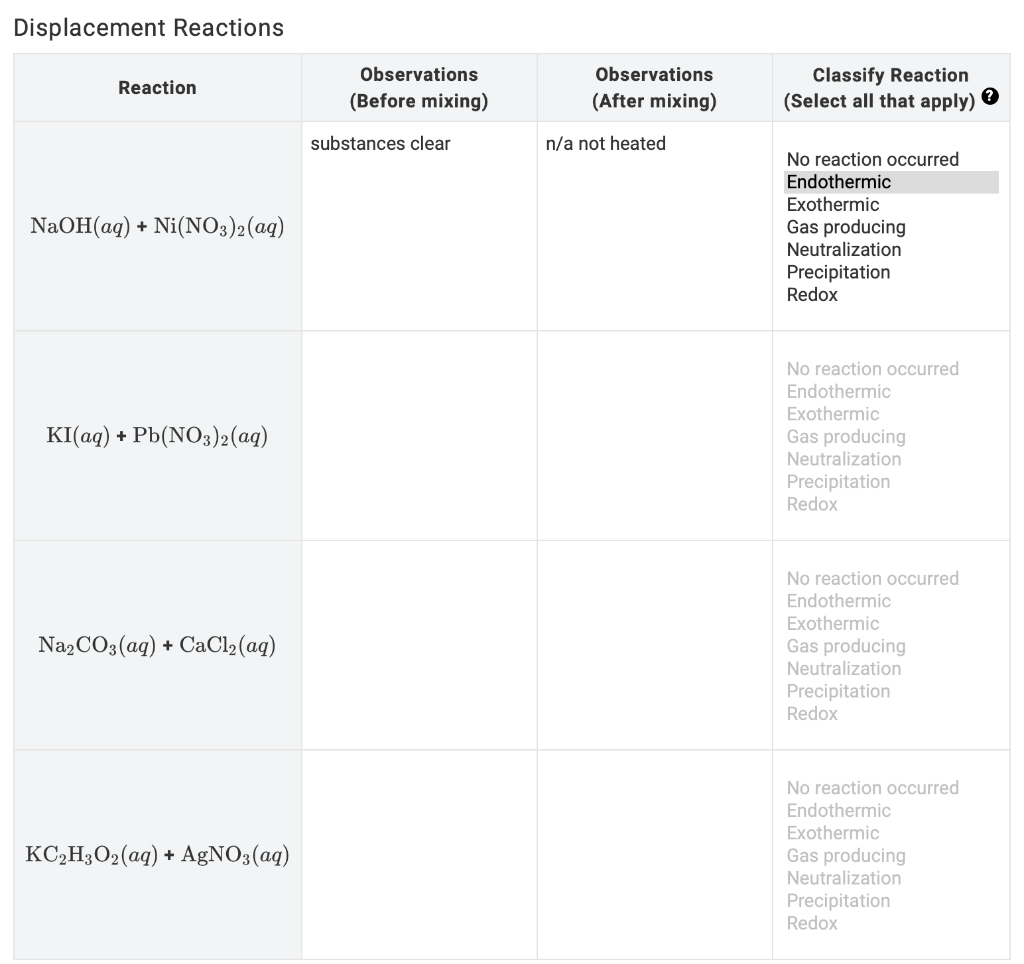Click the After mixing observations field for KI reaction
This screenshot has height=964, width=1024.
654,435
